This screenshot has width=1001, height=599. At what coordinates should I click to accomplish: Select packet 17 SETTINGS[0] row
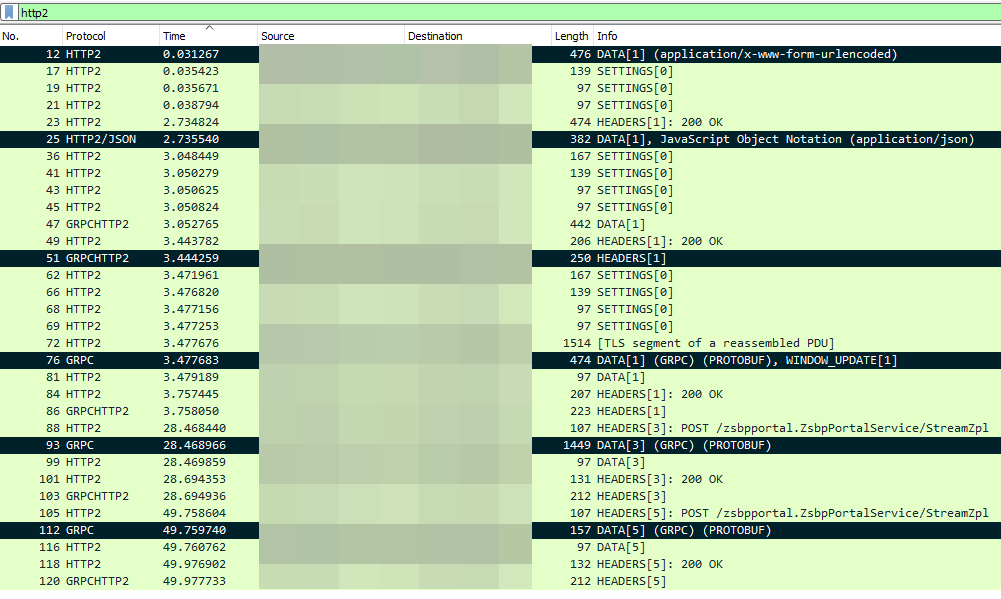tap(500, 71)
